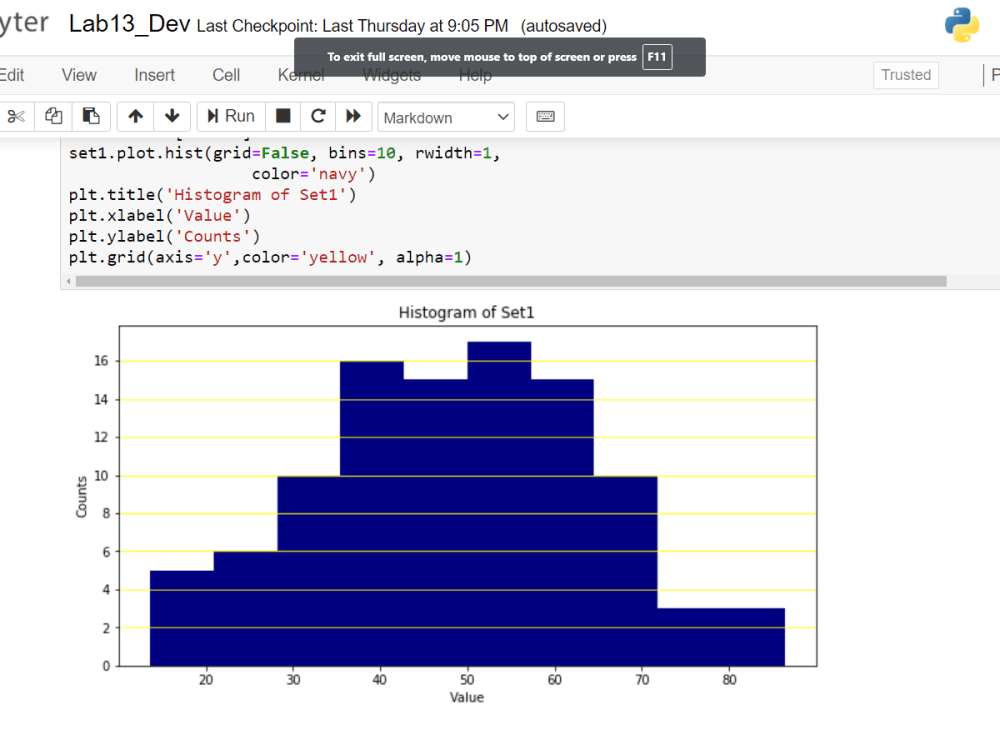Interrupt the kernel stop button
This screenshot has width=1000, height=750.
point(283,117)
